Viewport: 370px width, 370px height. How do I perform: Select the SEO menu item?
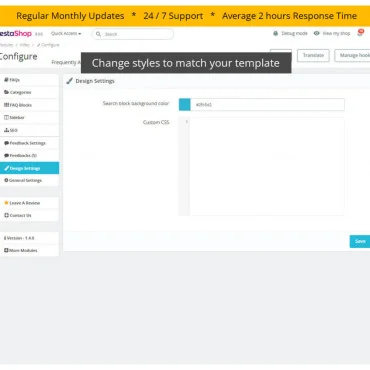pos(29,130)
